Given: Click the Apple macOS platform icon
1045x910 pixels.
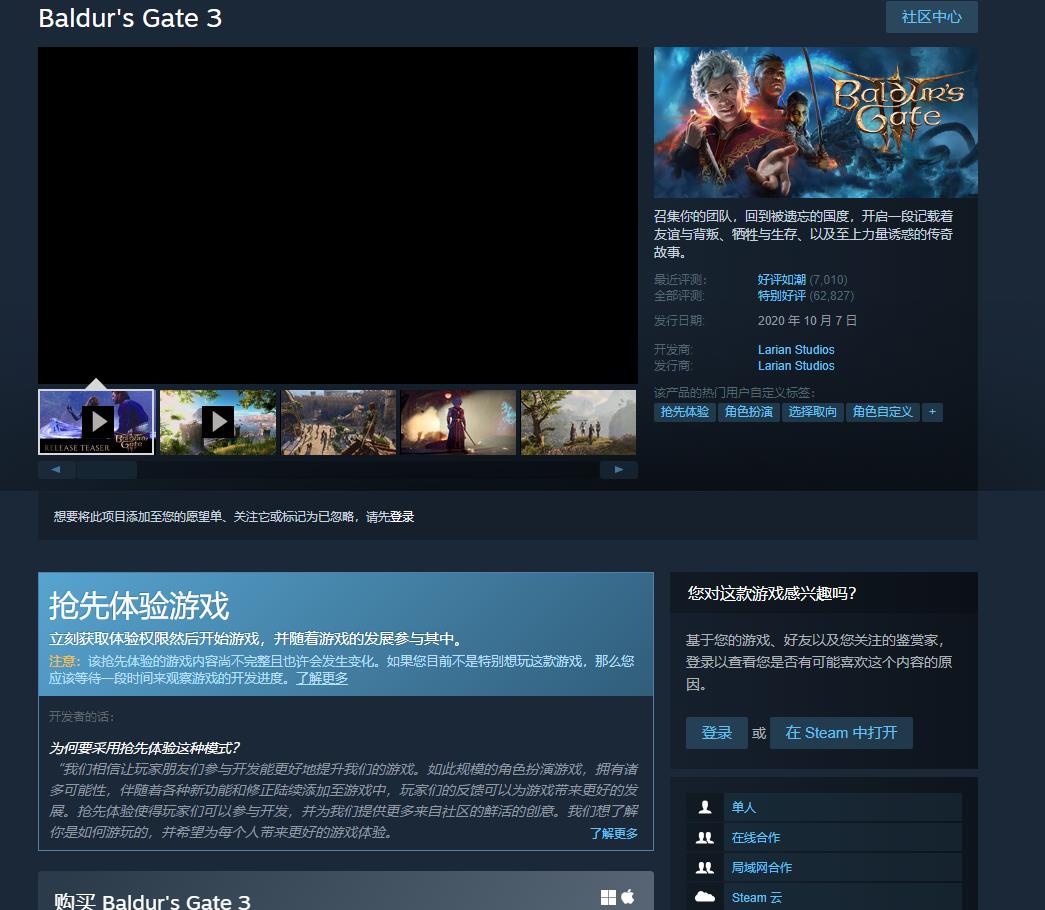Looking at the screenshot, I should click(x=628, y=897).
